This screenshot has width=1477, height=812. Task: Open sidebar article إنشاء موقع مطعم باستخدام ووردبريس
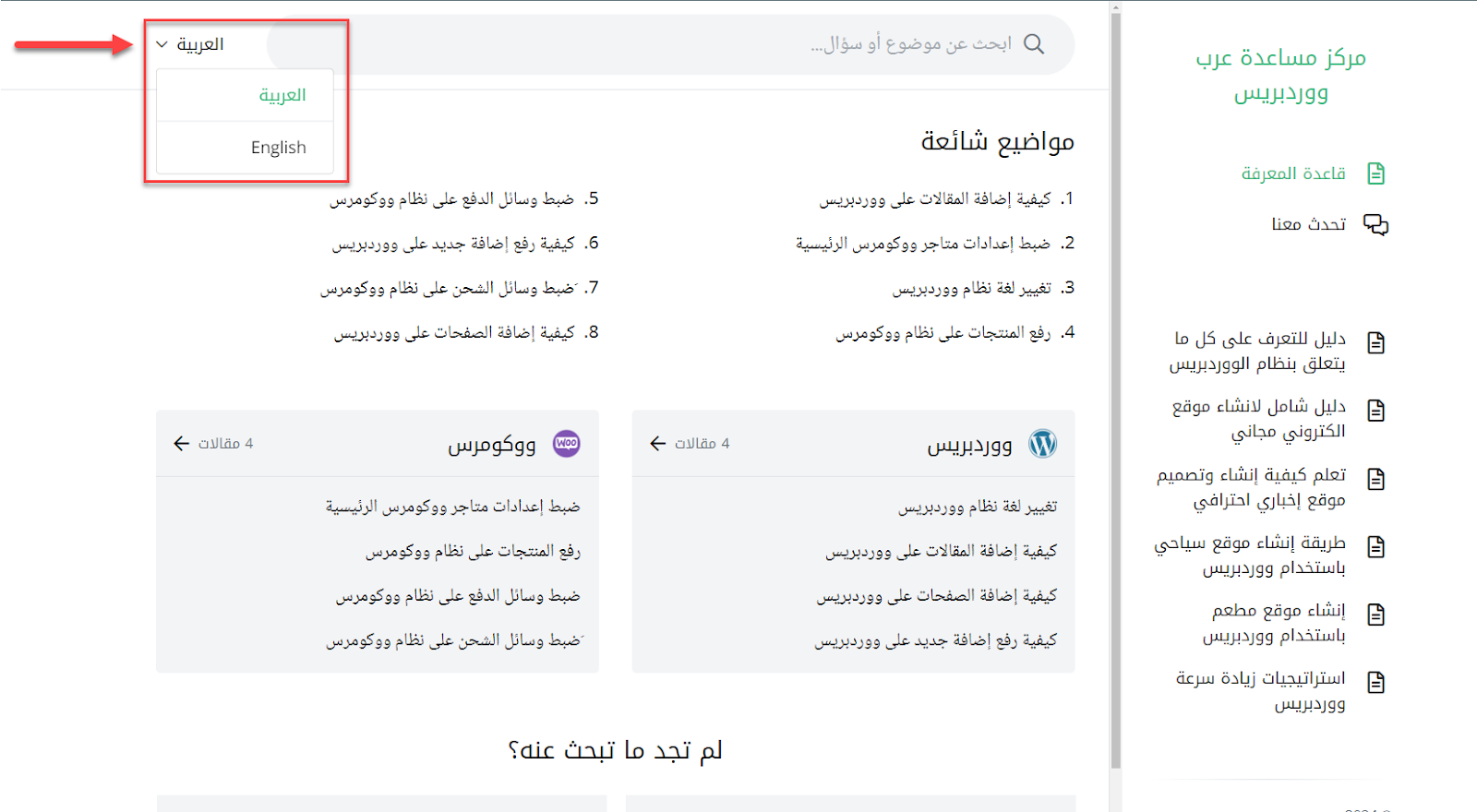click(1274, 623)
